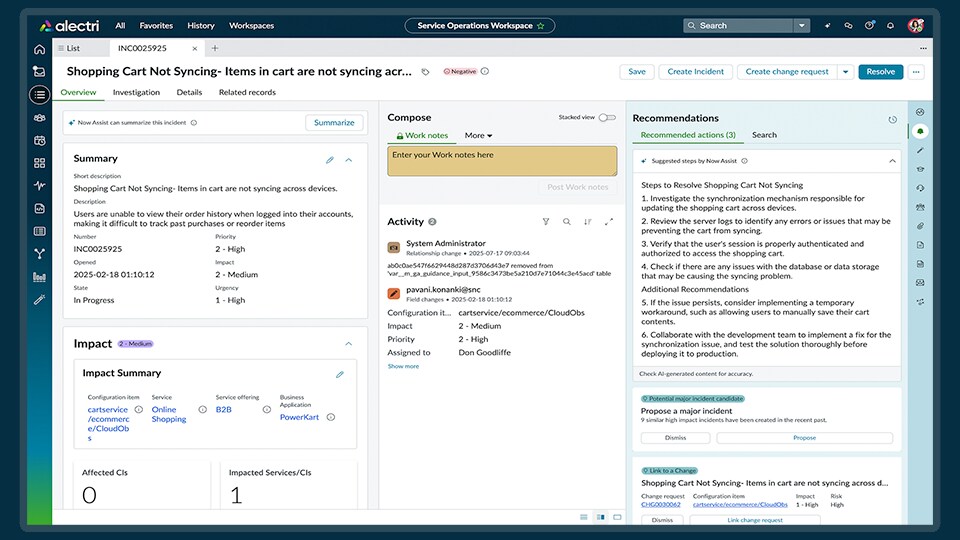
Task: Dismiss the Propose a major incident card
Action: (675, 438)
